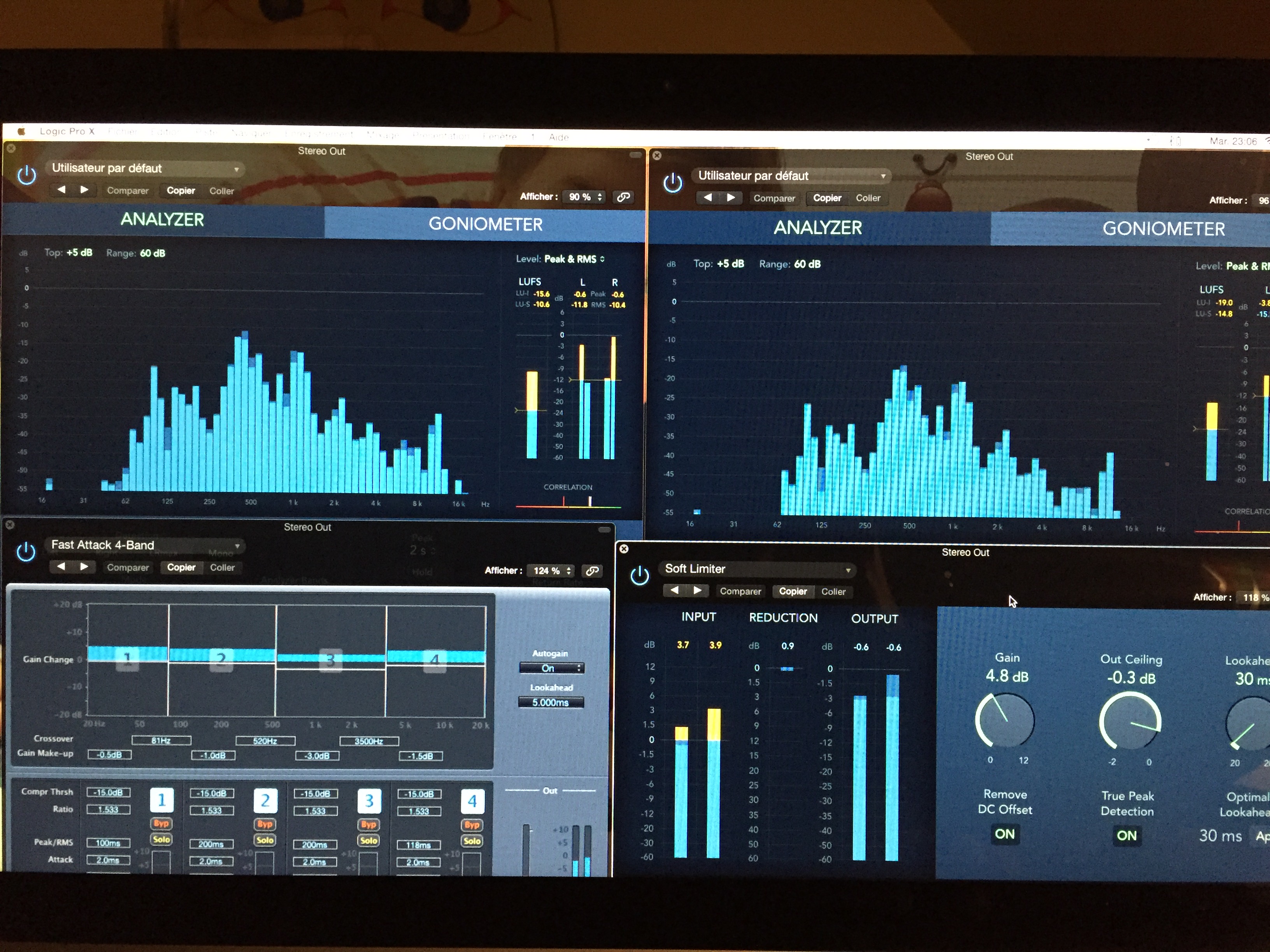Solo band 4 in Multipressor

tap(472, 841)
